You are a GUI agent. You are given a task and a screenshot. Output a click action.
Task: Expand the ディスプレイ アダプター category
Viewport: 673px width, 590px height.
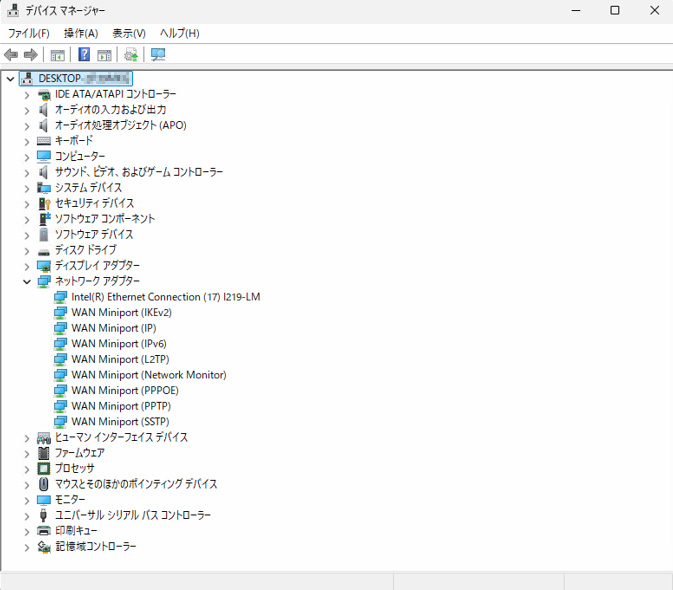(27, 266)
